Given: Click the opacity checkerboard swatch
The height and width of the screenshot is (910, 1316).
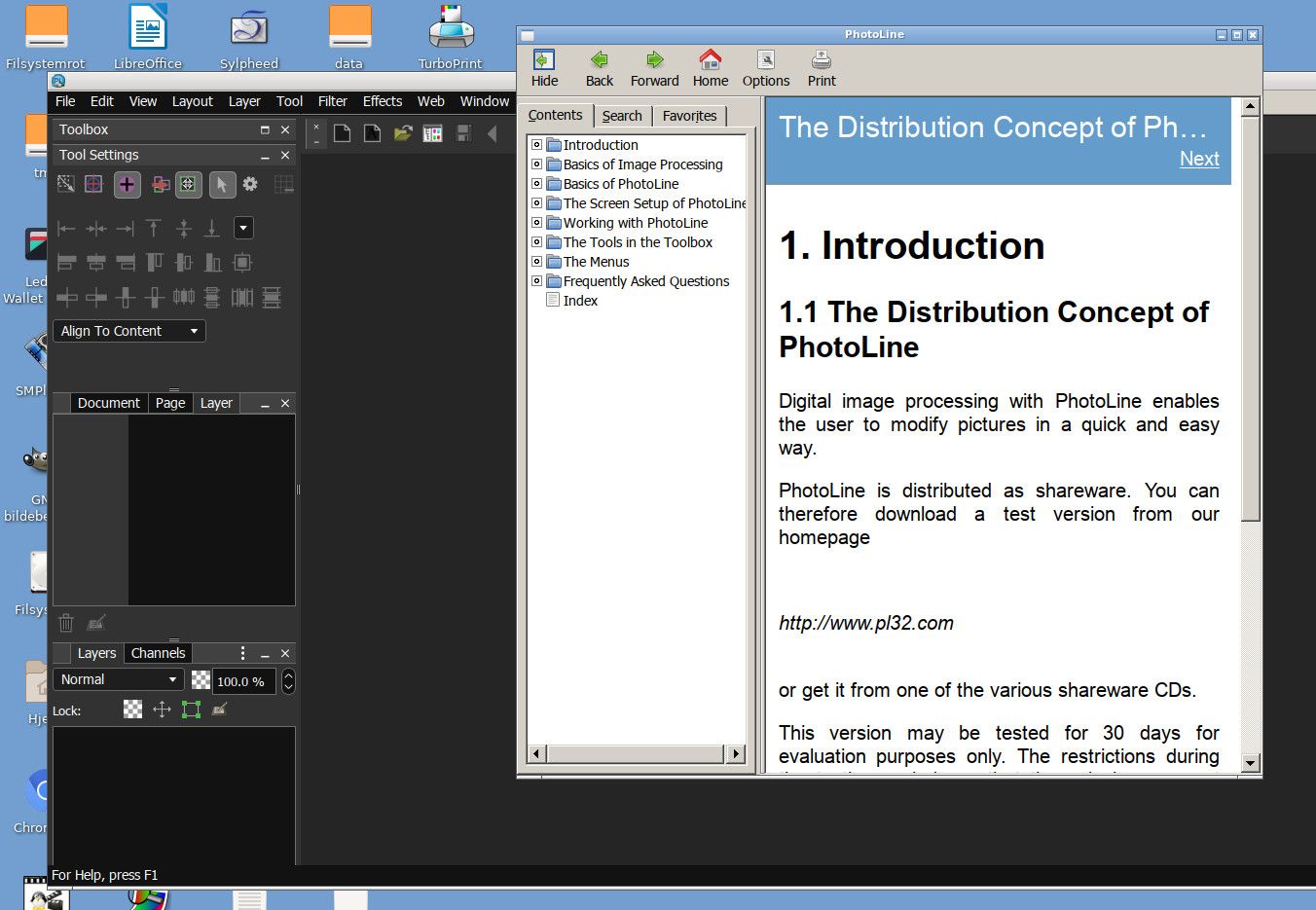Looking at the screenshot, I should tap(201, 680).
